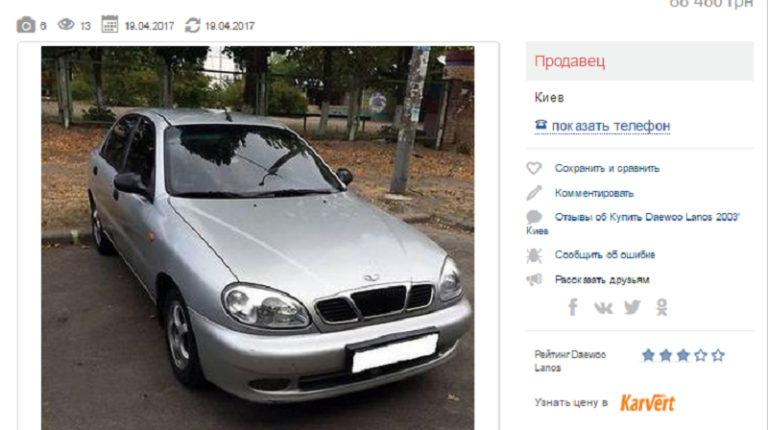The height and width of the screenshot is (430, 768).
Task: Click 'Рассказать друзьям' link
Action: pyautogui.click(x=602, y=280)
